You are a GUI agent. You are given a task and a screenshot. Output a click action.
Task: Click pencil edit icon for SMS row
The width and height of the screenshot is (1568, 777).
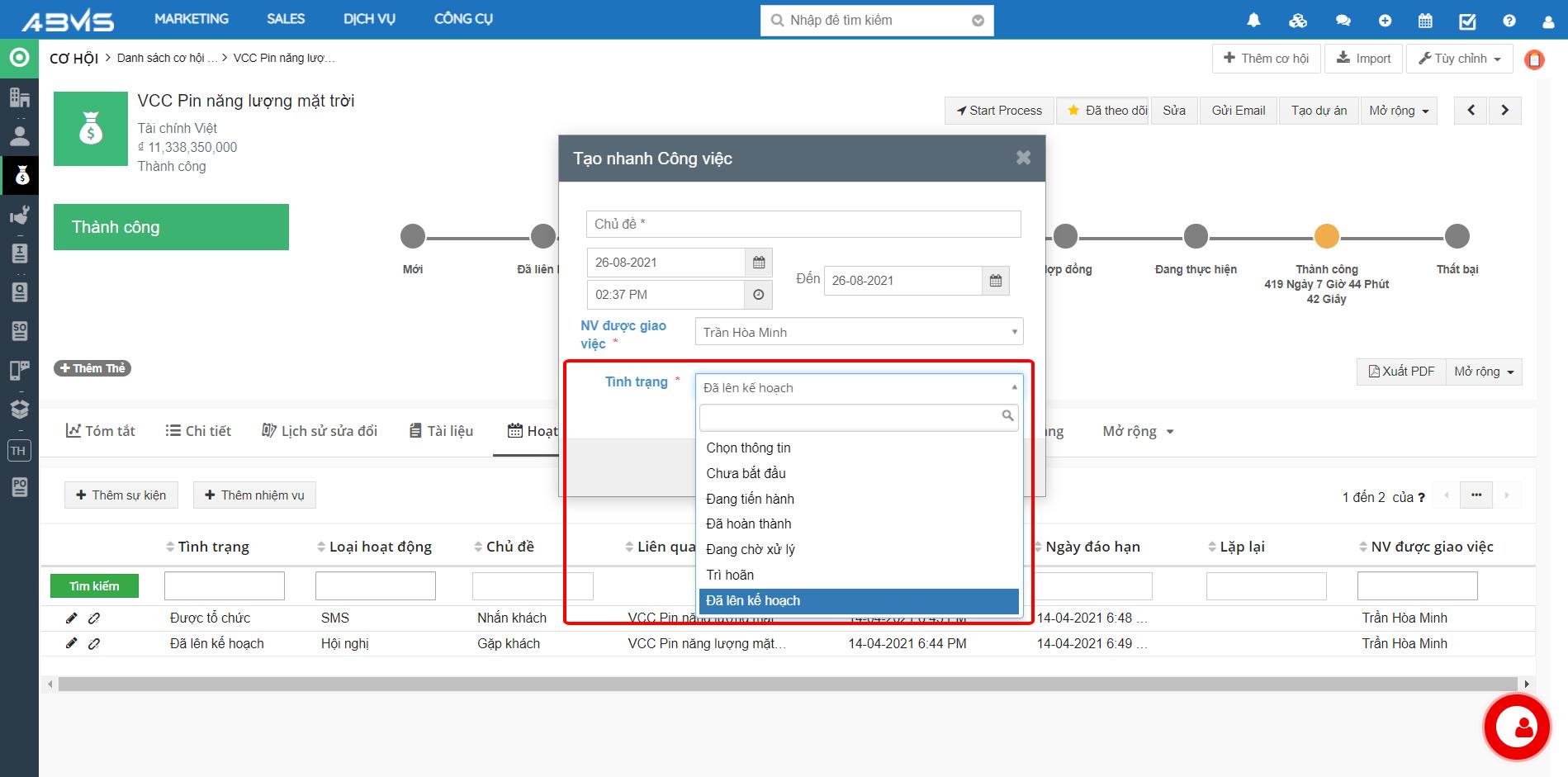point(72,618)
